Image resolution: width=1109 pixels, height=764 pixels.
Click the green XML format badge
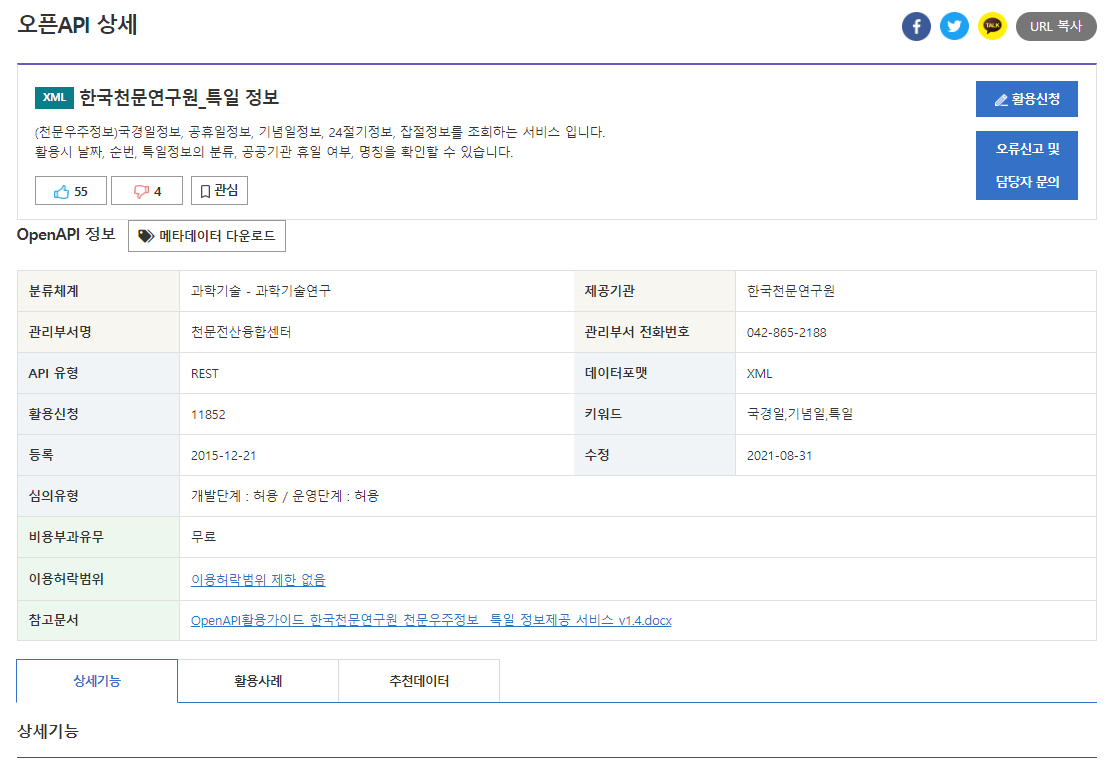pos(54,98)
